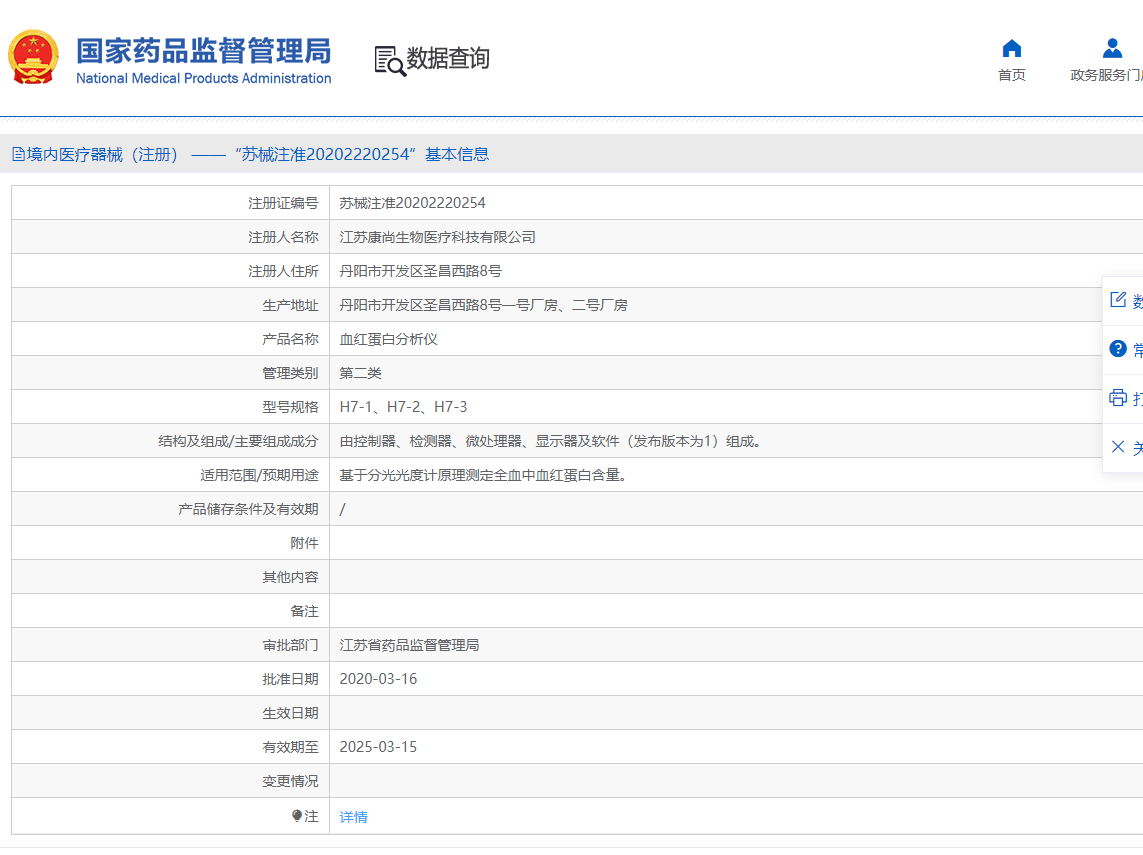Click the 型号规格 row label
Screen dimensions: 1143x855
point(290,407)
